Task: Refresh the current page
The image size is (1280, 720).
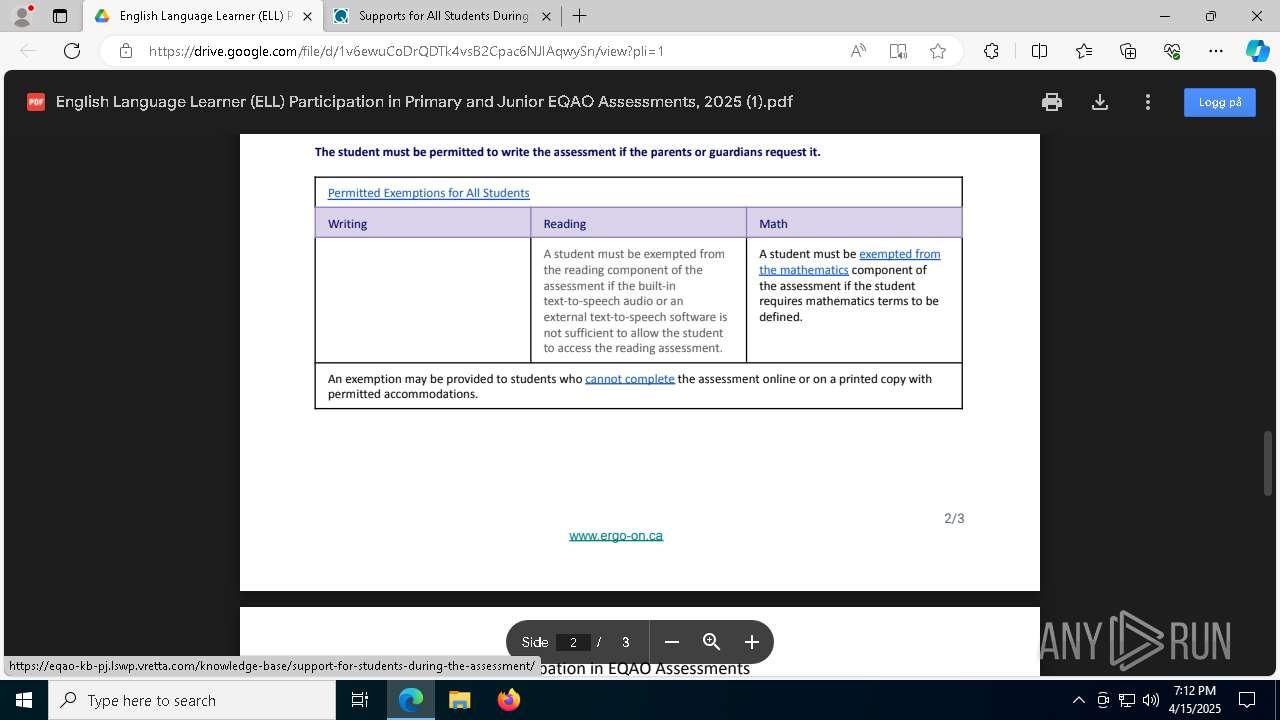Action: [72, 51]
